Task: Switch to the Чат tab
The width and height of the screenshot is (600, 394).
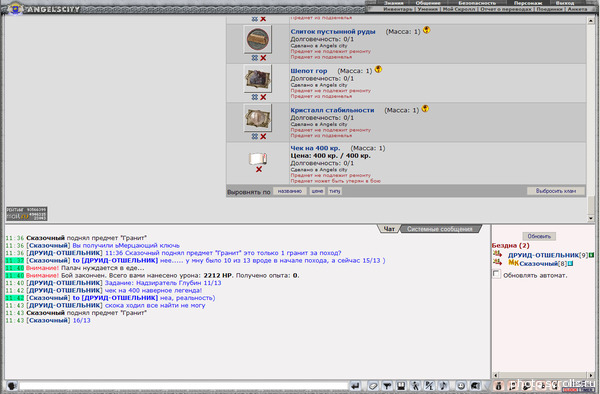Action: coord(389,229)
